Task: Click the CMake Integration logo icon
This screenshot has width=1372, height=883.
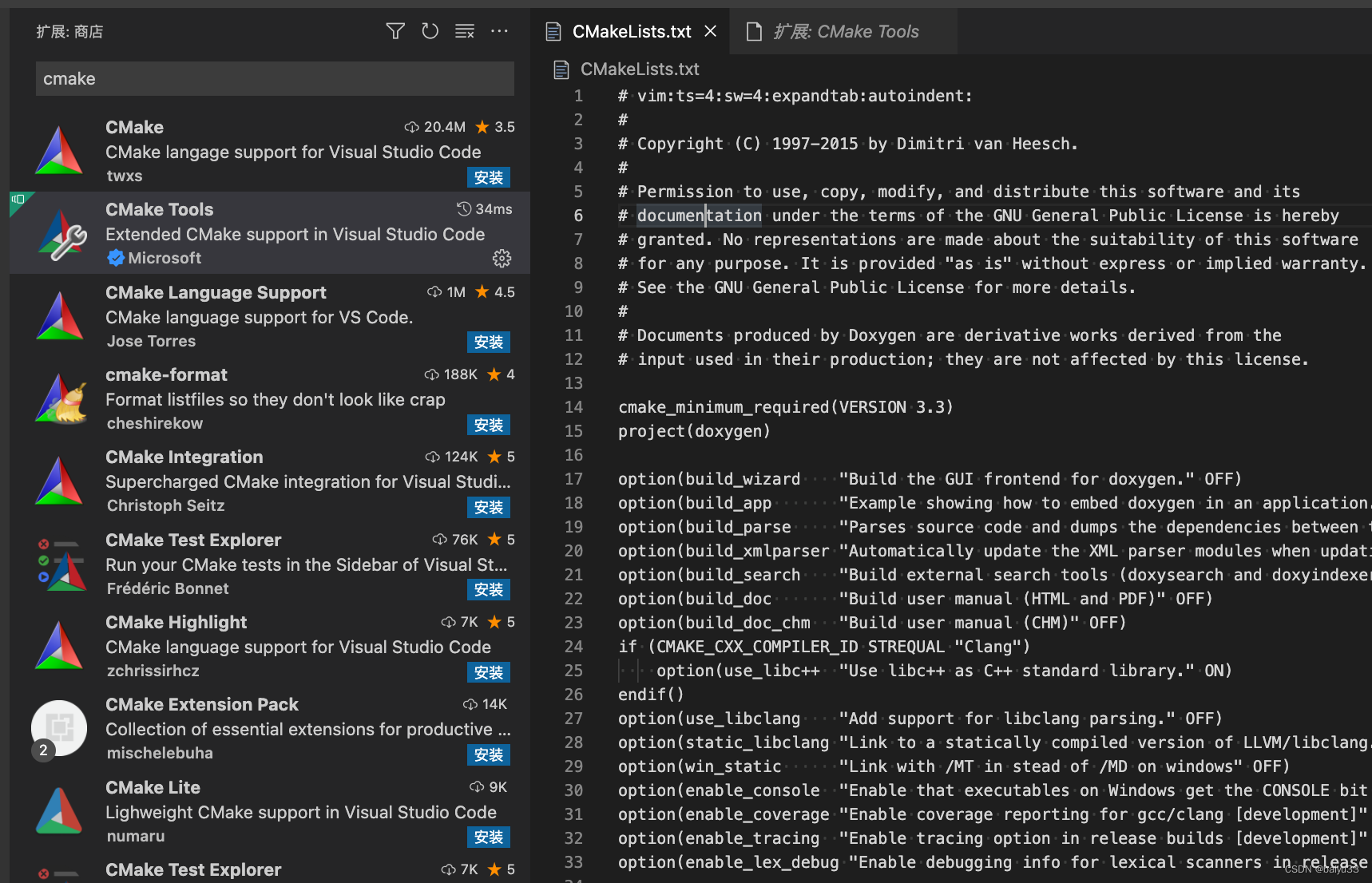Action: point(60,481)
